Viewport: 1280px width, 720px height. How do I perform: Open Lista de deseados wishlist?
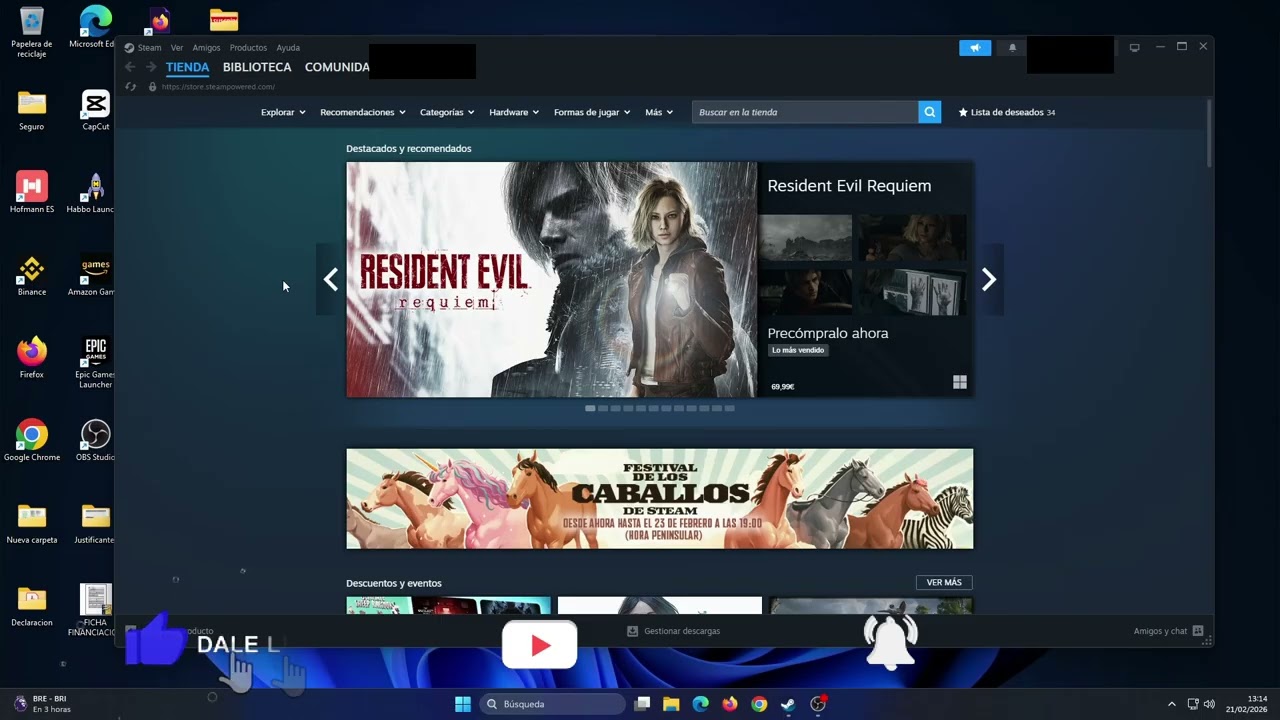pos(1006,112)
